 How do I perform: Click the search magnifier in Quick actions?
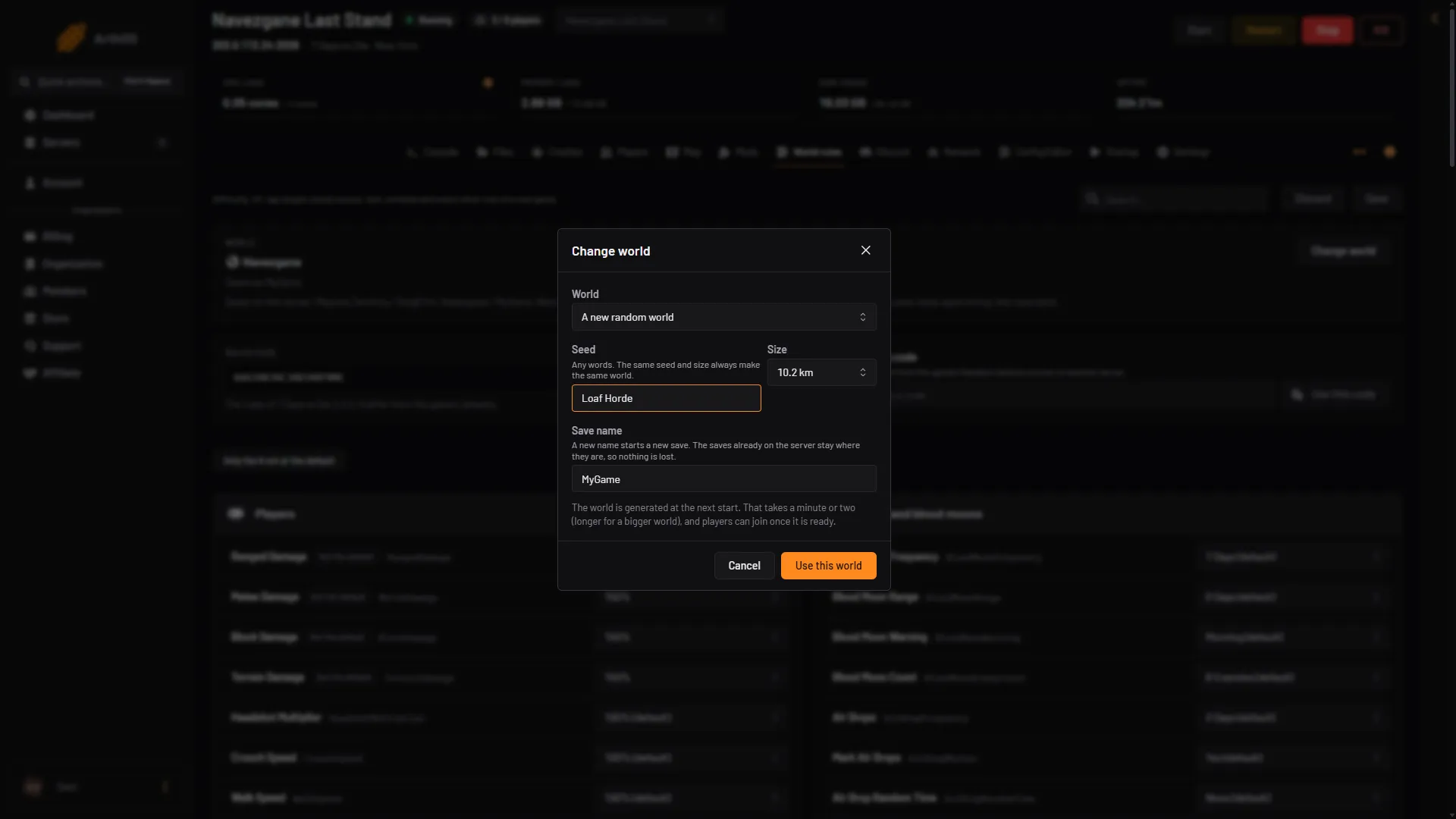(25, 81)
